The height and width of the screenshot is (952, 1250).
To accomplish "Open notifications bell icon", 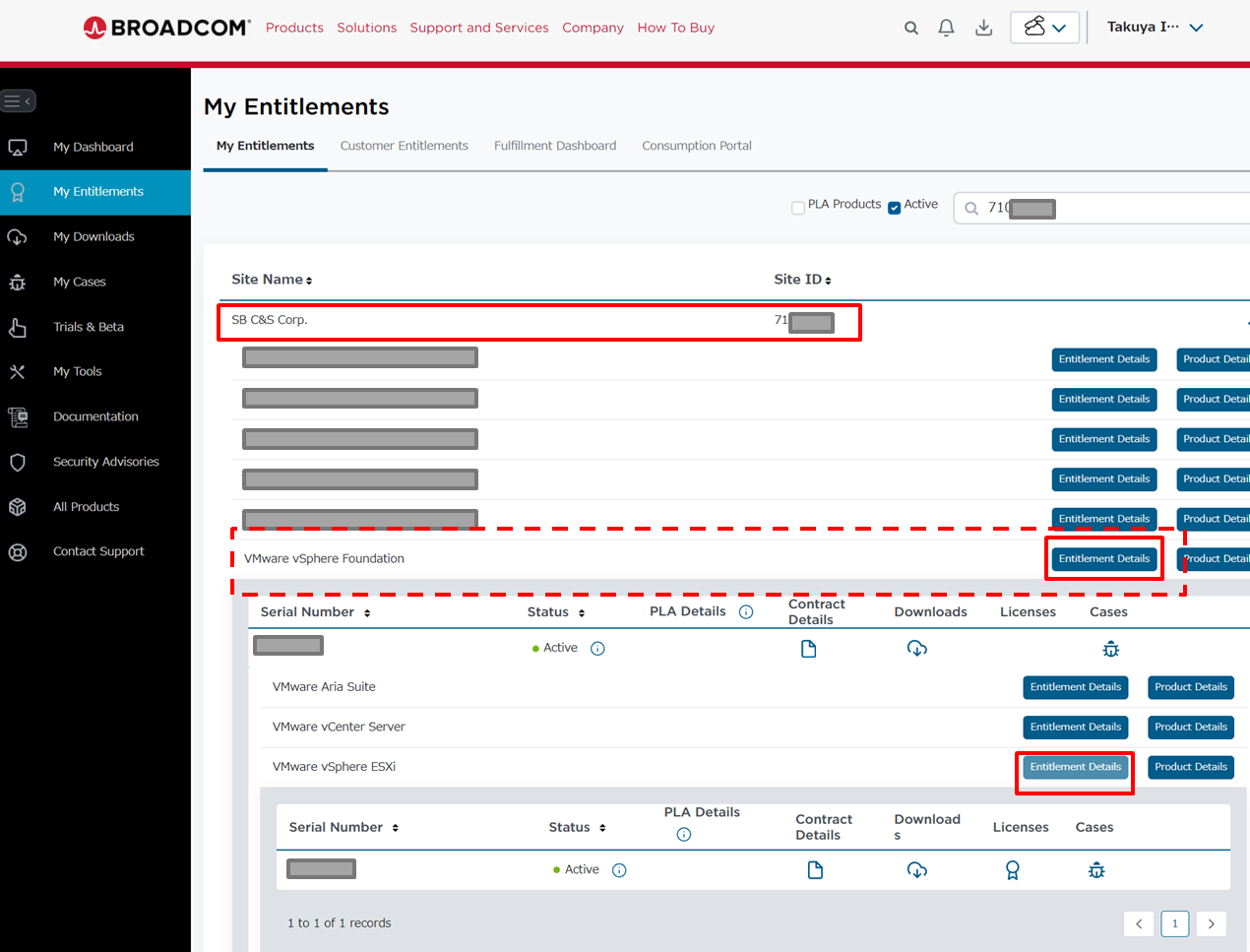I will pos(946,28).
